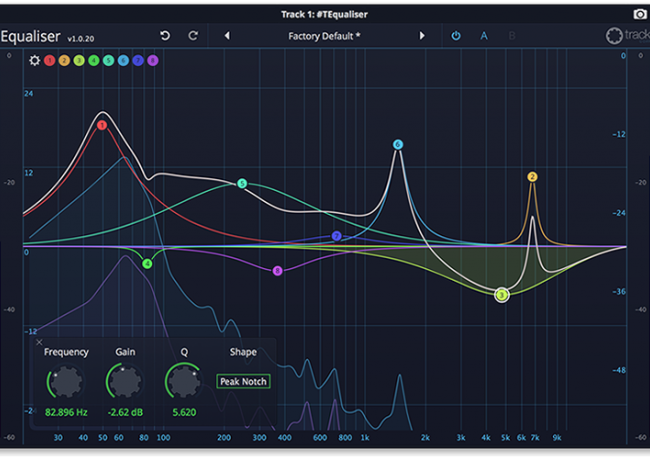Click the 100 frequency axis label
This screenshot has height=460, width=650.
point(164,438)
